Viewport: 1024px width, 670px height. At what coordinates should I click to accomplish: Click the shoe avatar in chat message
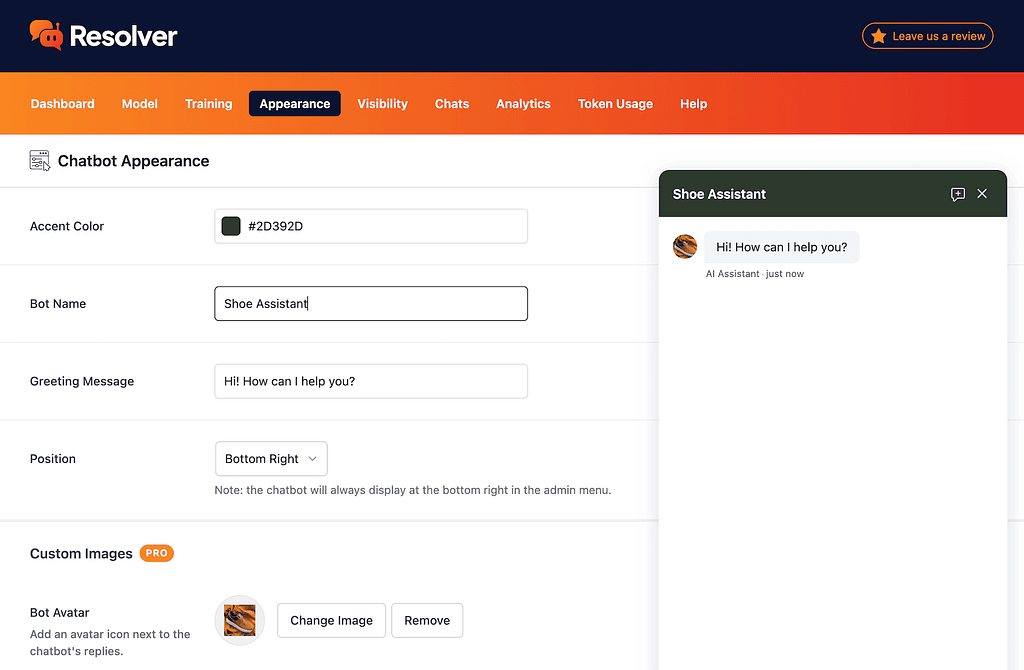point(685,247)
